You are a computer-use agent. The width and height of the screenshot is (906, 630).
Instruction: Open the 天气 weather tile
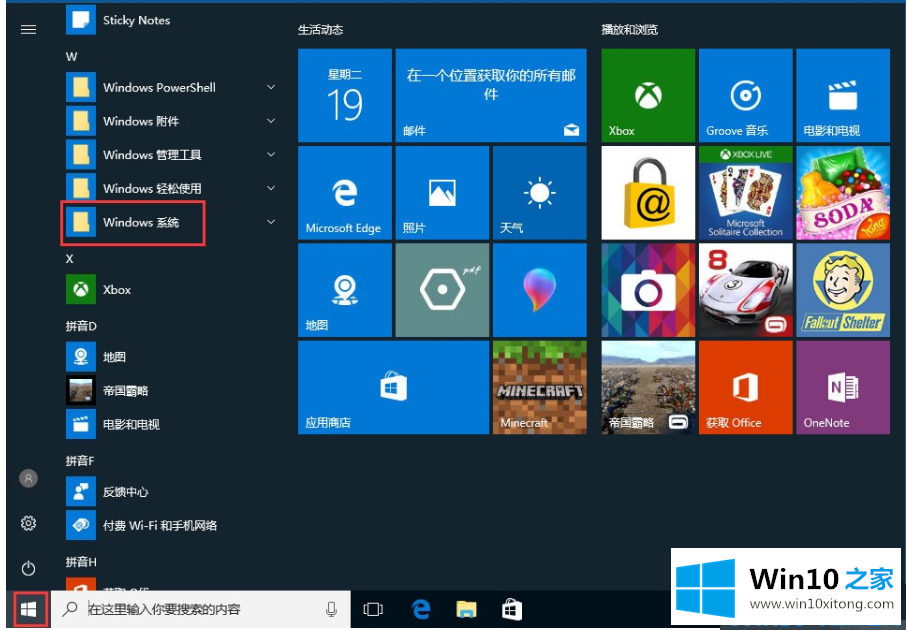pyautogui.click(x=540, y=192)
